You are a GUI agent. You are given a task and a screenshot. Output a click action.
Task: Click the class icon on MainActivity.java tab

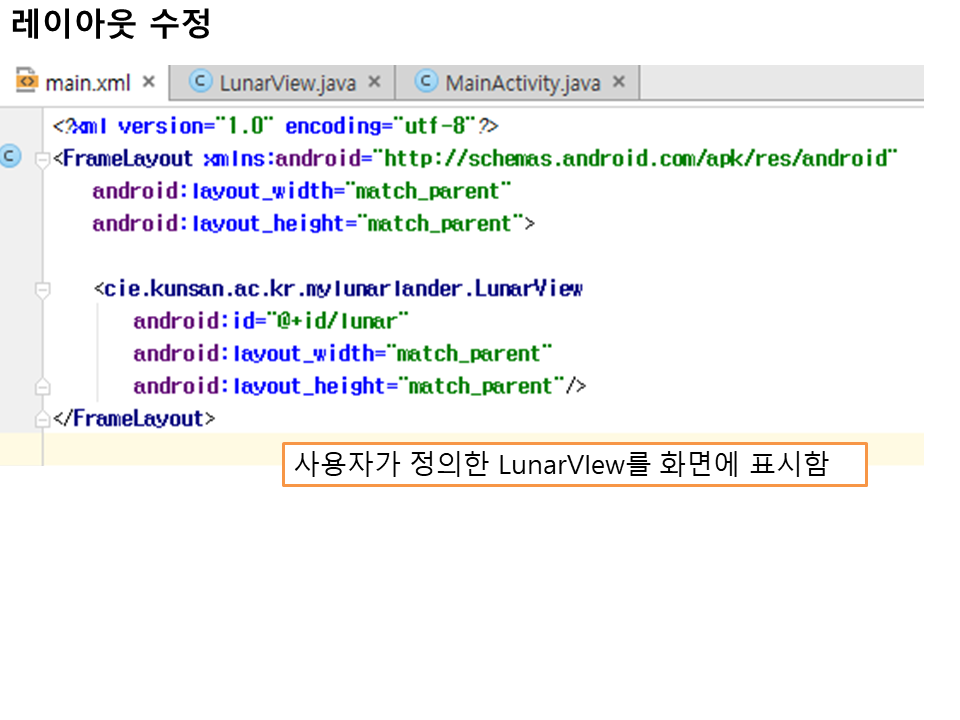click(x=427, y=82)
